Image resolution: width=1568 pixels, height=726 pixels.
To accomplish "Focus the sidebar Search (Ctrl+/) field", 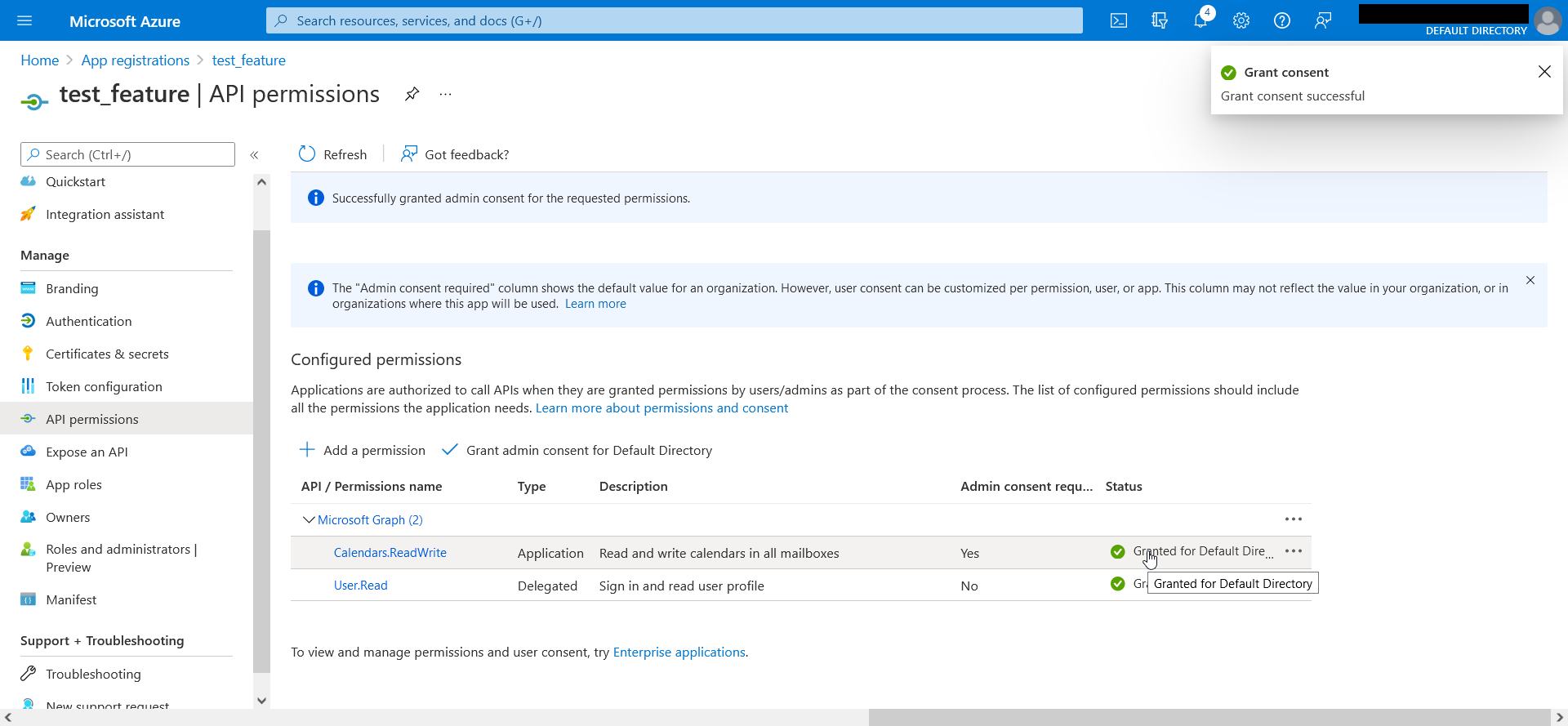I will pyautogui.click(x=127, y=154).
